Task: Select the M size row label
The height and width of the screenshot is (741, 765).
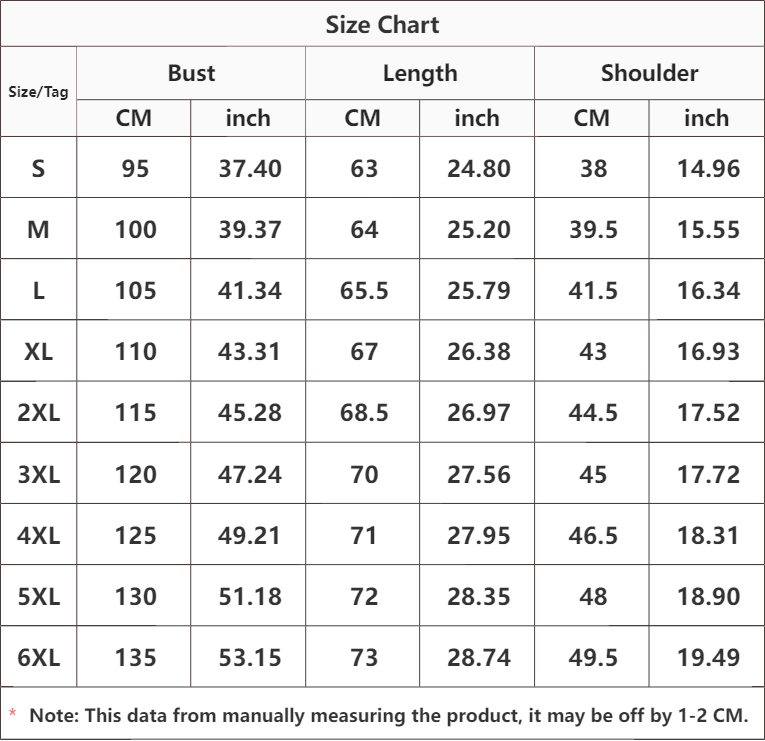Action: click(38, 229)
